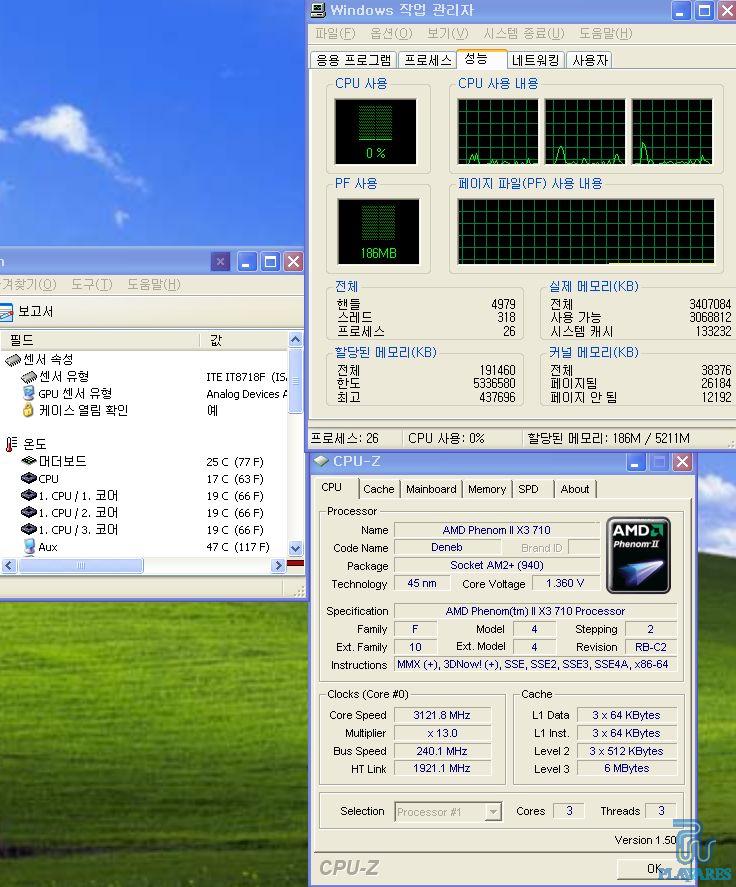Open the About tab in CPU-Z

575,489
